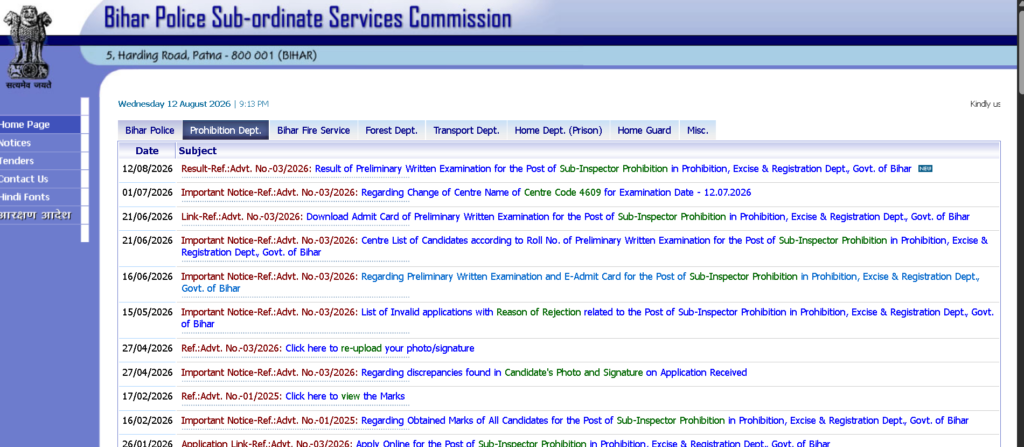
Task: Open notice on Candidate's Photo and Signature discrepancies
Action: (x=464, y=372)
